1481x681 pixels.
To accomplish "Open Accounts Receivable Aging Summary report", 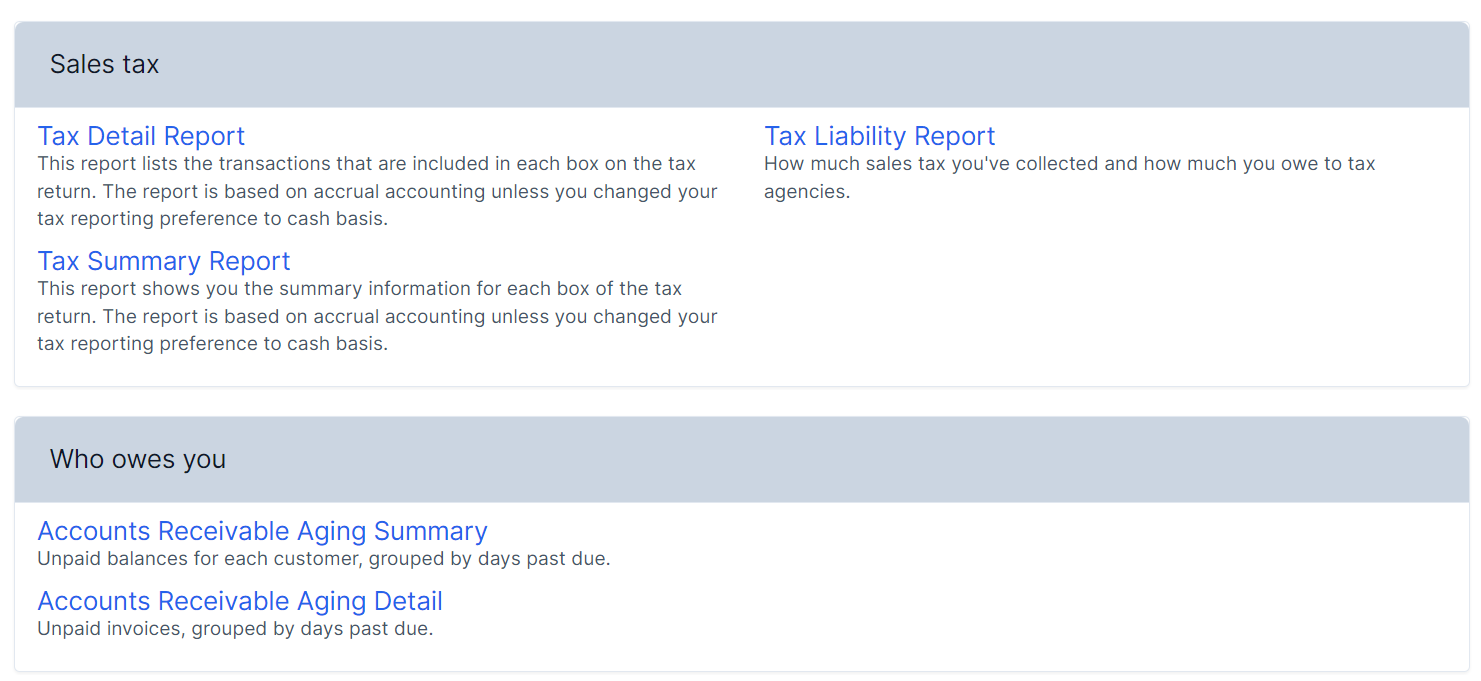I will (x=262, y=531).
